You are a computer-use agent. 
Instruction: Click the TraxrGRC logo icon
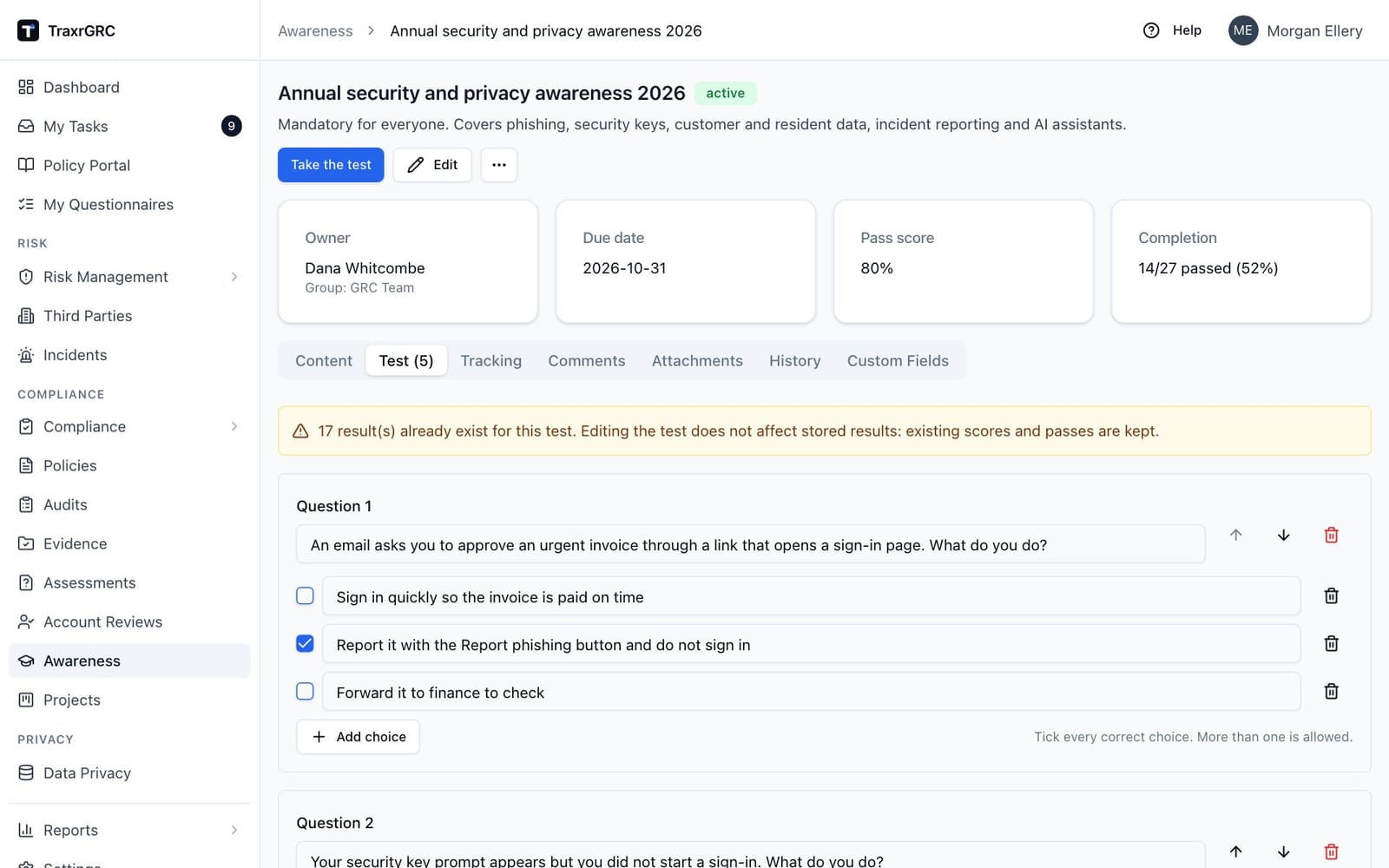coord(28,30)
